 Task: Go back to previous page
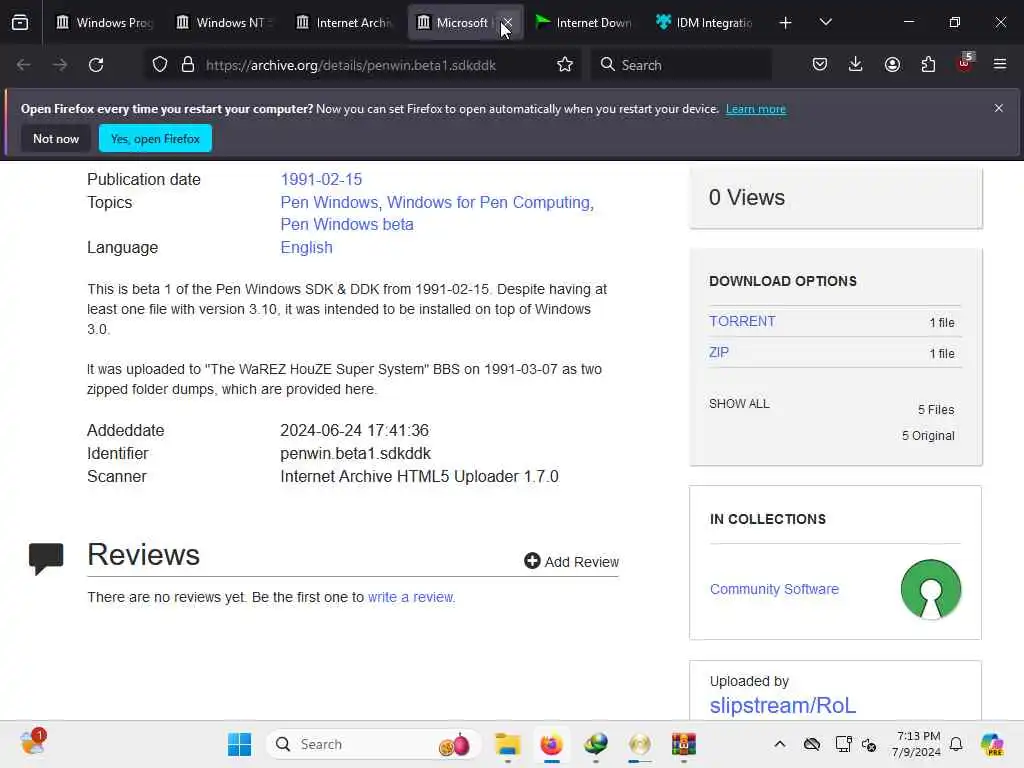(24, 65)
